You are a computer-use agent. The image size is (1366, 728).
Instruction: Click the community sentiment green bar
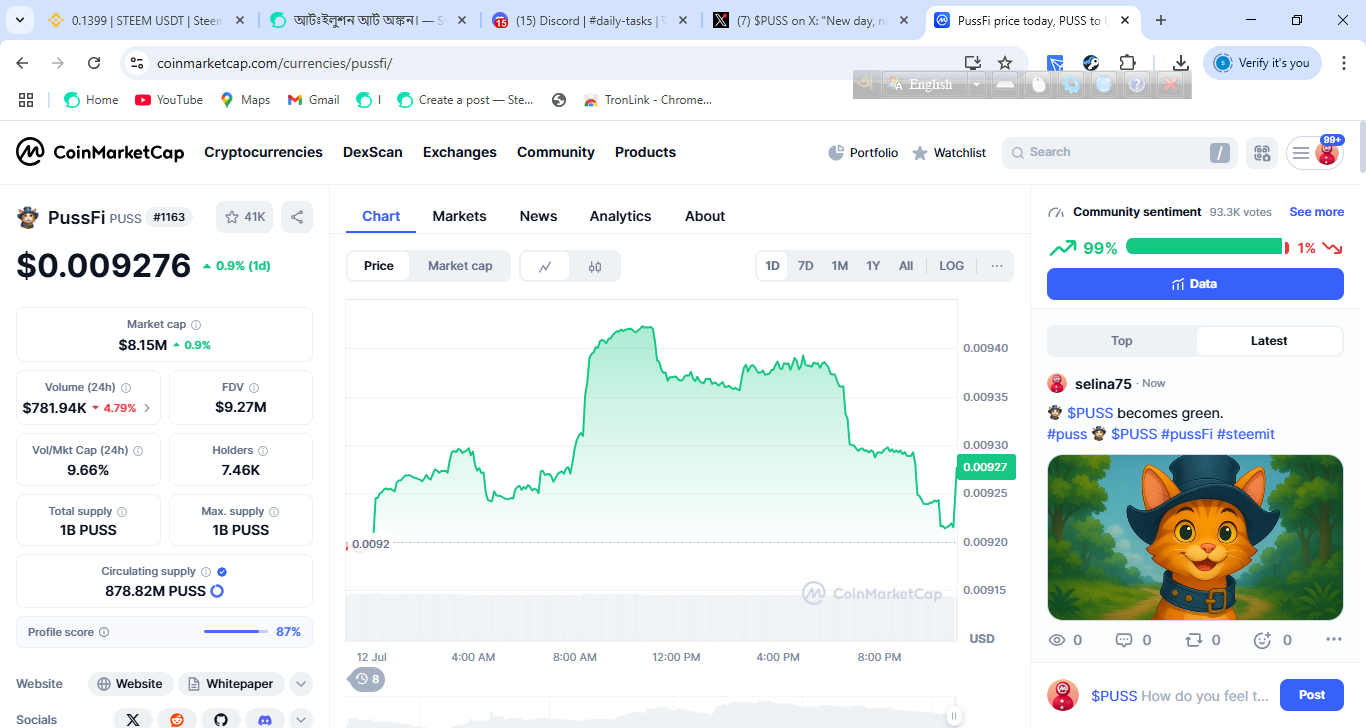pyautogui.click(x=1204, y=246)
